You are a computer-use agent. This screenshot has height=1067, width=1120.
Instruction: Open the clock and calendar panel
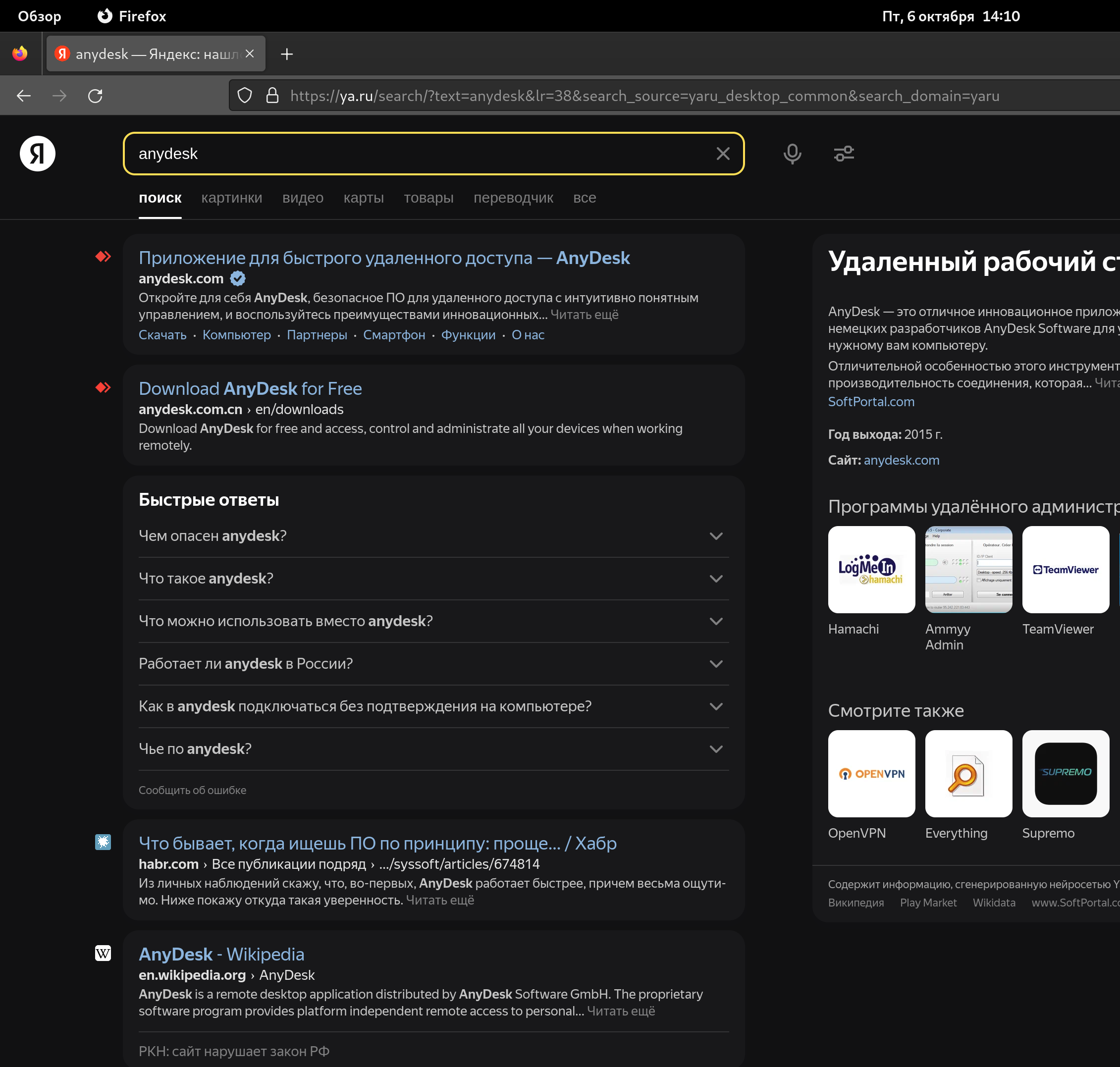(951, 16)
